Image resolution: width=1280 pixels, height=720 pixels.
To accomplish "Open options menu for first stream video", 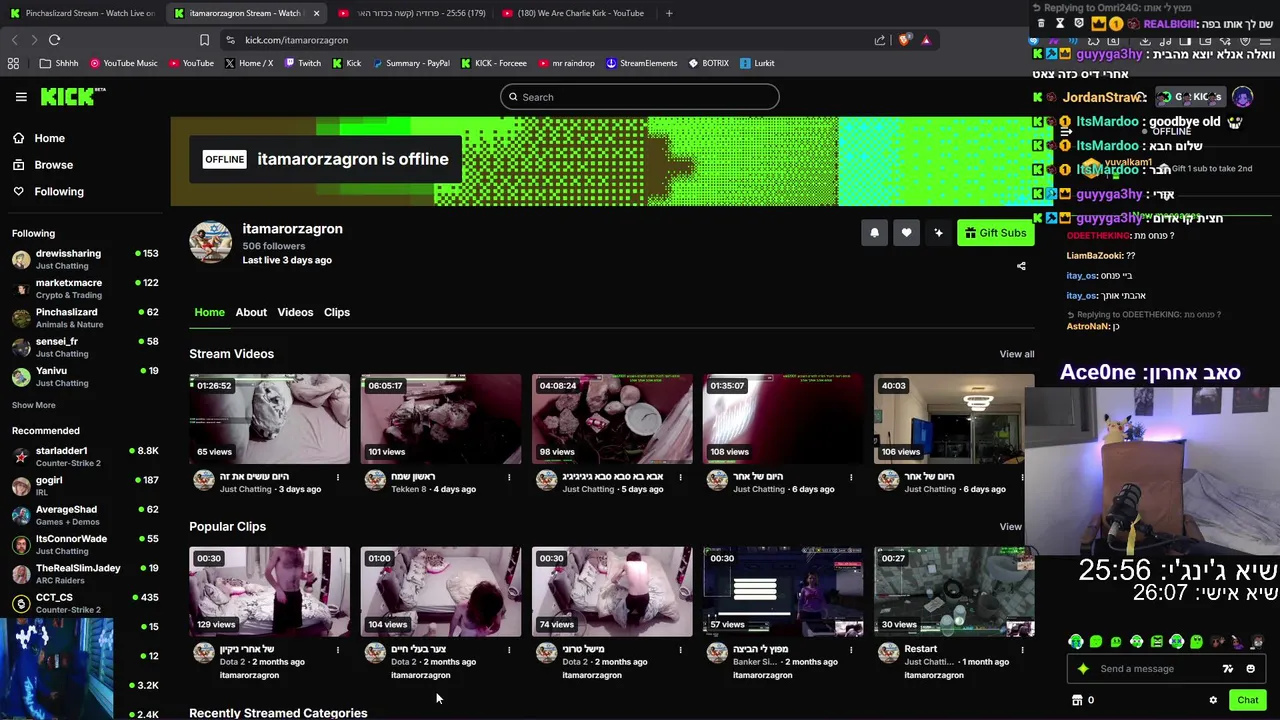I will 338,477.
